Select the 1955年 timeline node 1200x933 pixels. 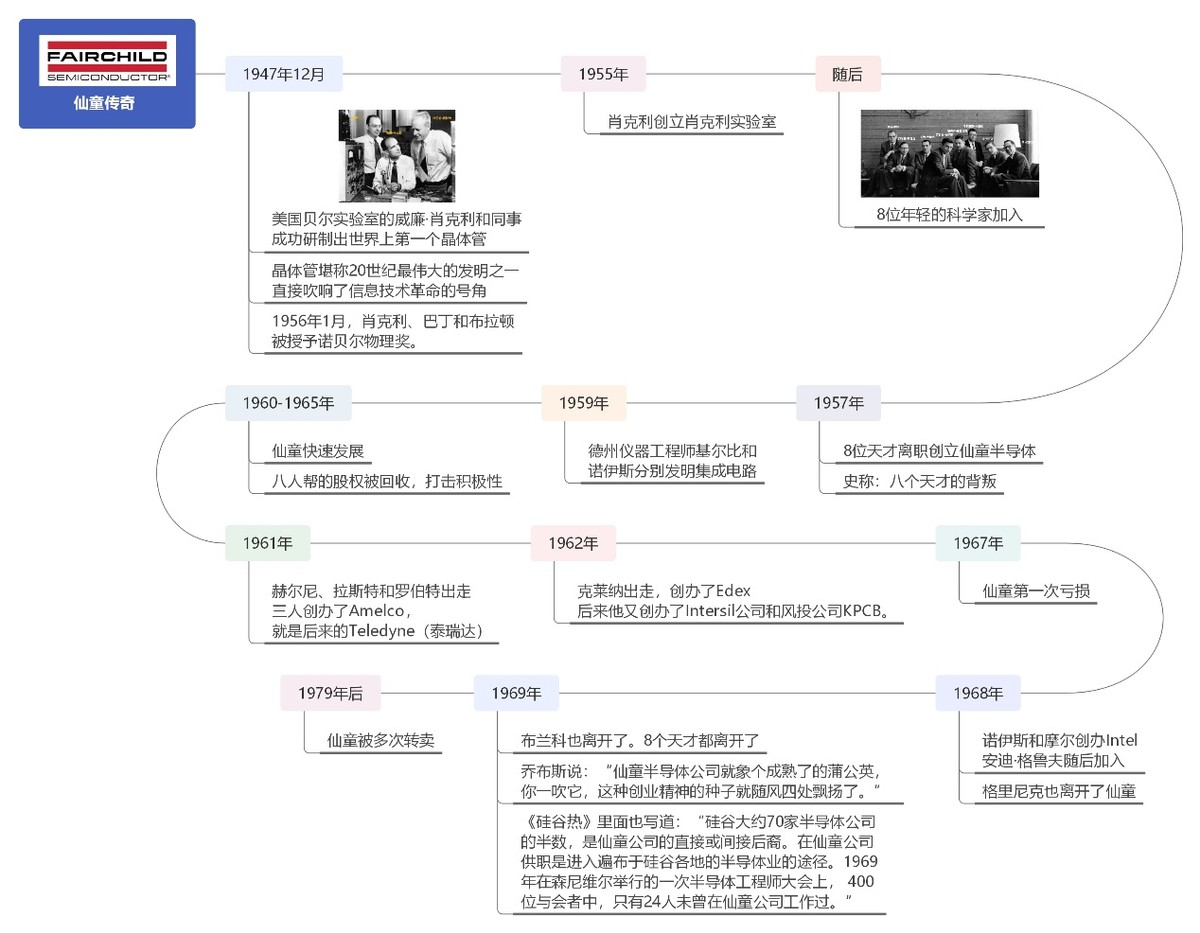[604, 73]
